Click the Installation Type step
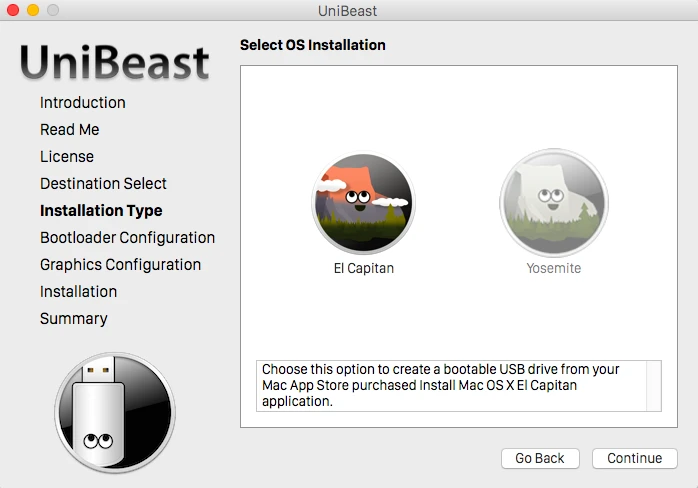Image resolution: width=698 pixels, height=488 pixels. coord(101,211)
